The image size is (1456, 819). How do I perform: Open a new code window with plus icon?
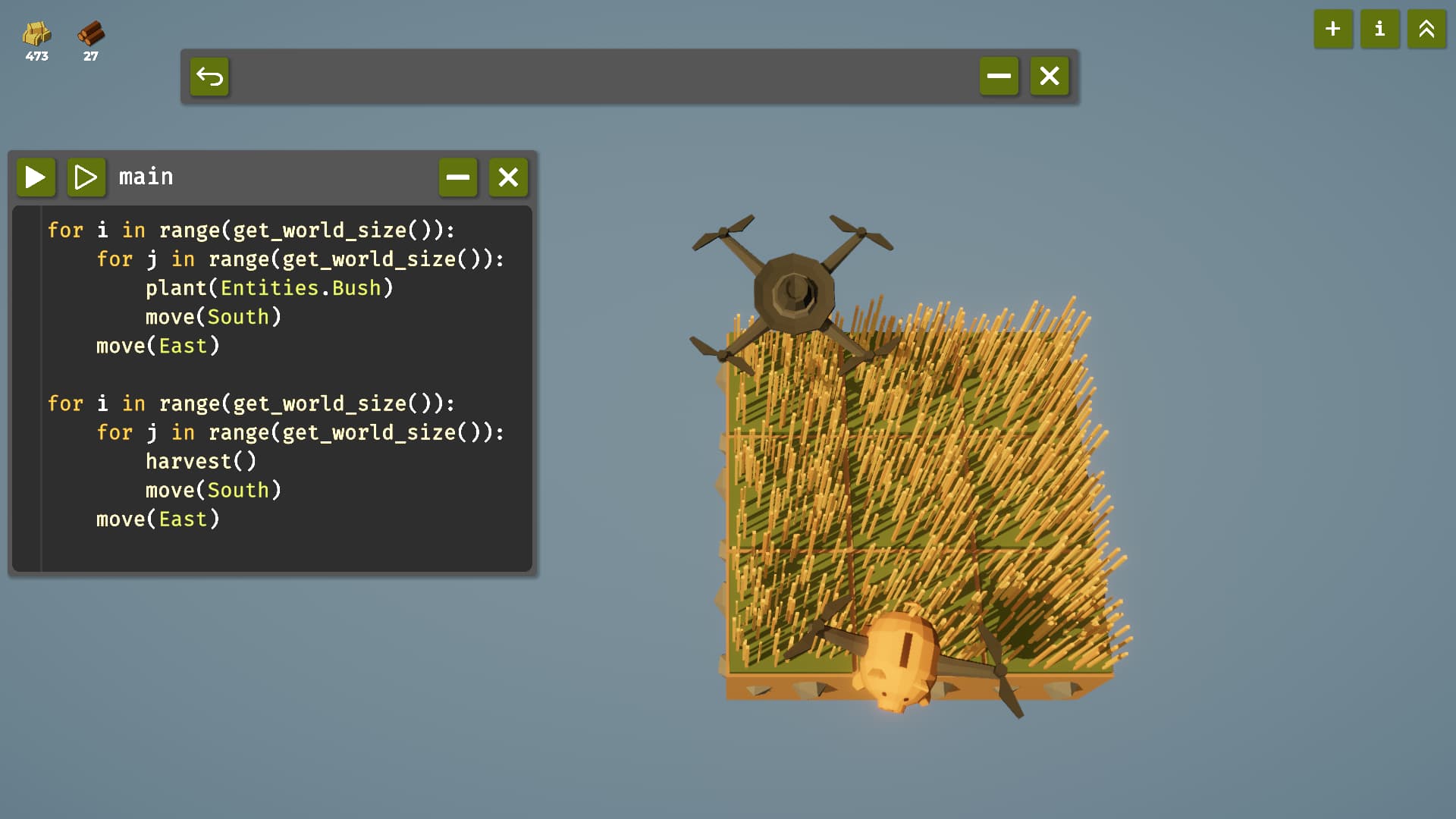tap(1332, 30)
